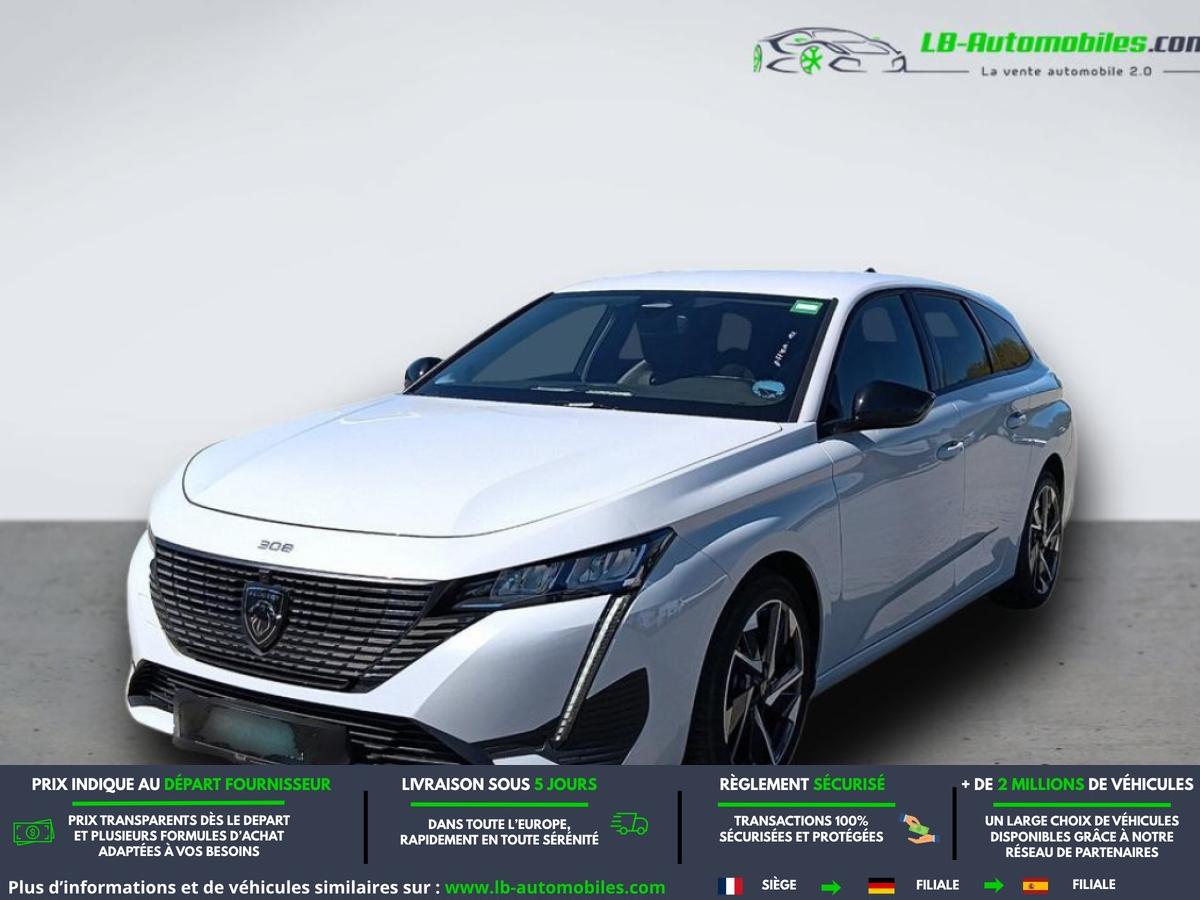Viewport: 1200px width, 900px height.
Task: Click the 308 badge on car hood
Action: pyautogui.click(x=275, y=545)
